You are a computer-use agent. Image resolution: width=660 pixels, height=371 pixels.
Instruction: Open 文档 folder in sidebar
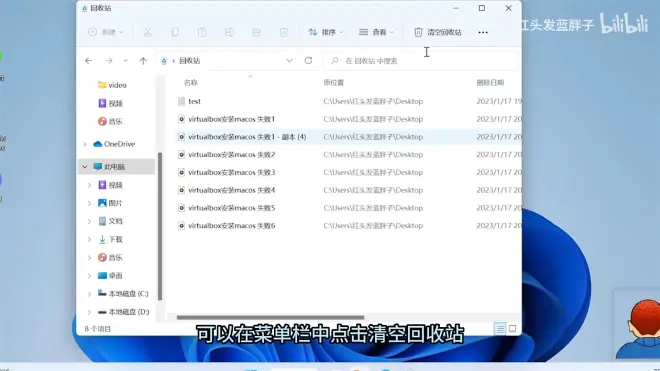coord(110,221)
